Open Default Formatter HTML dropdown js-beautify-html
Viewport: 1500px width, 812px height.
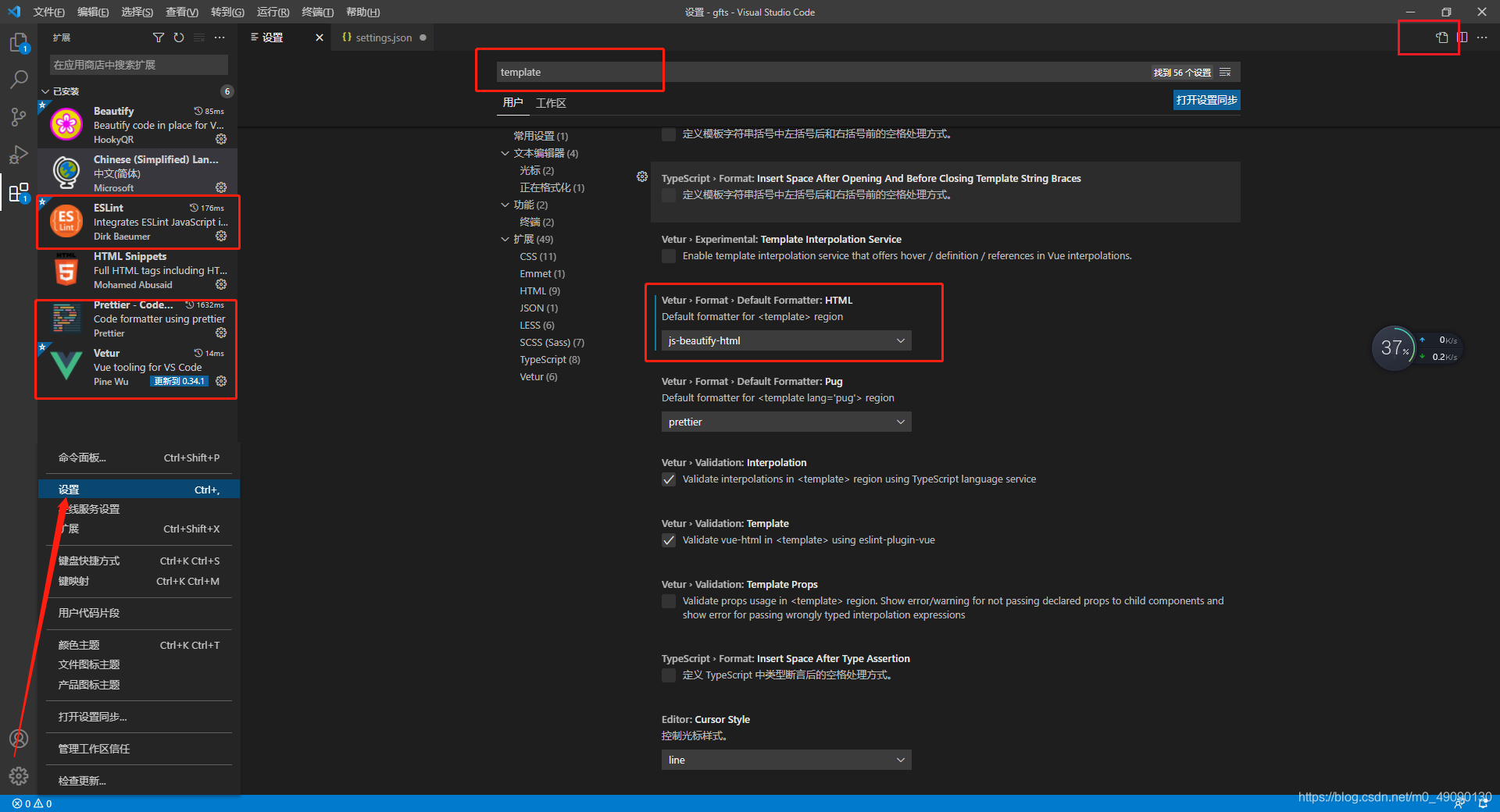pos(786,340)
